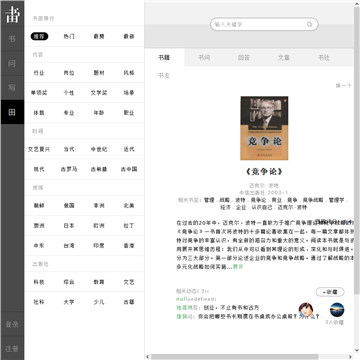Image resolution: width=360 pixels, height=360 pixels.
Task: Filter by 近代 time period
Action: (129, 149)
